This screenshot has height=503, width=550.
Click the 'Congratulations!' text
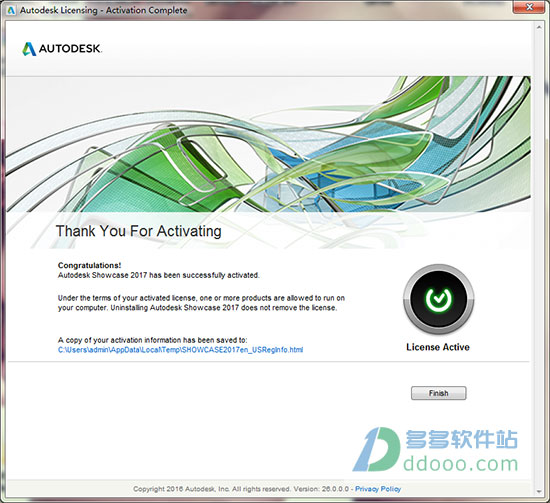coord(89,265)
